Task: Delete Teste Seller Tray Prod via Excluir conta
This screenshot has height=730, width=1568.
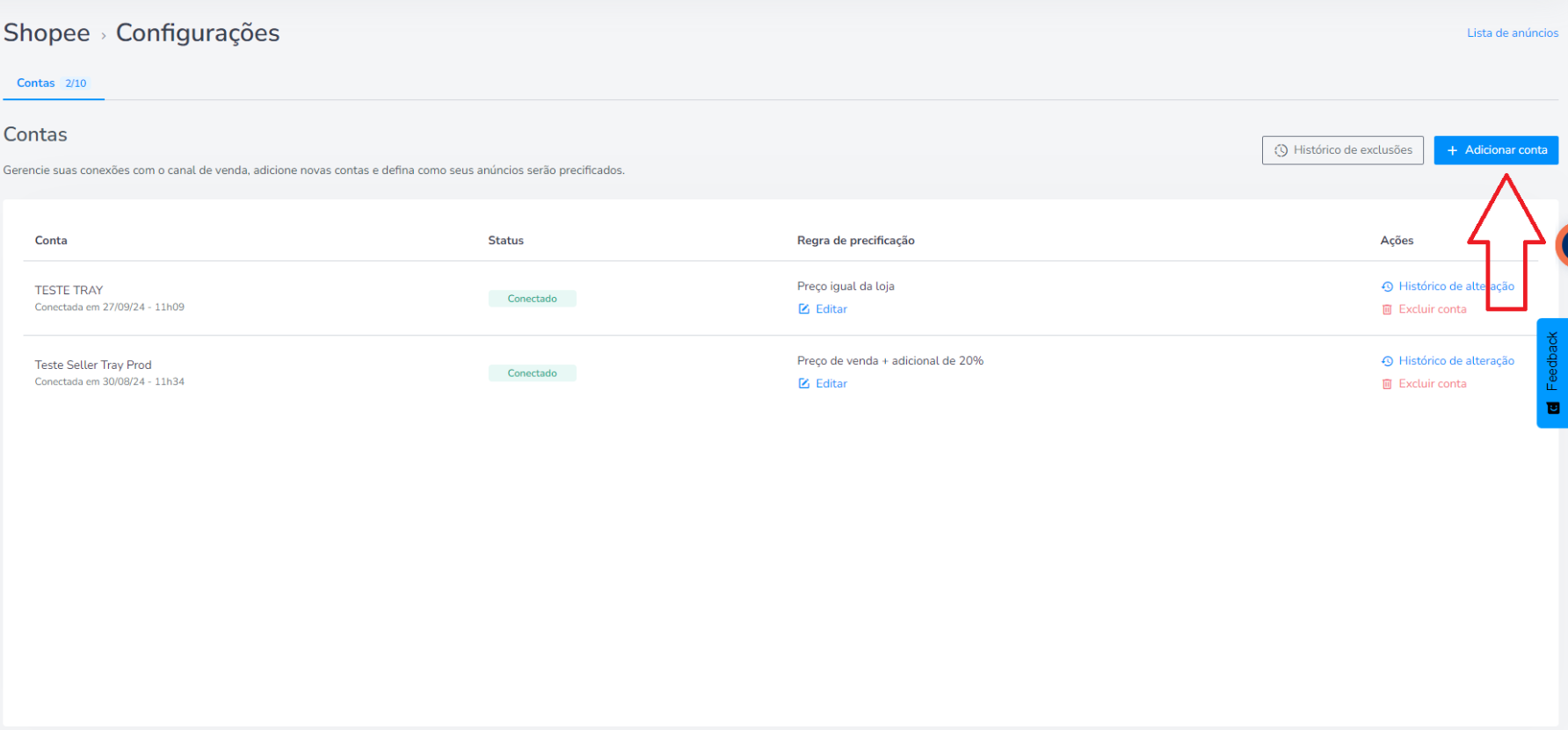Action: coord(1424,384)
